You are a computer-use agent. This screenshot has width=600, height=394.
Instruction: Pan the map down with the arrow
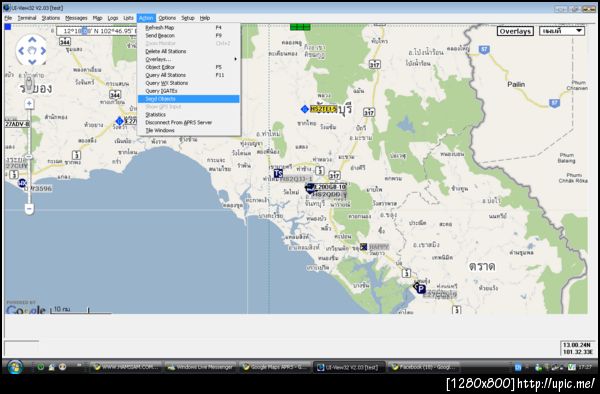pyautogui.click(x=32, y=62)
